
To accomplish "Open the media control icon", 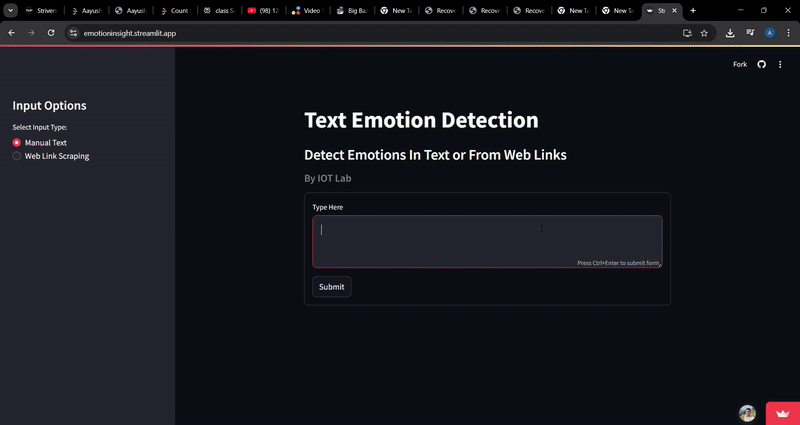I will (x=750, y=33).
